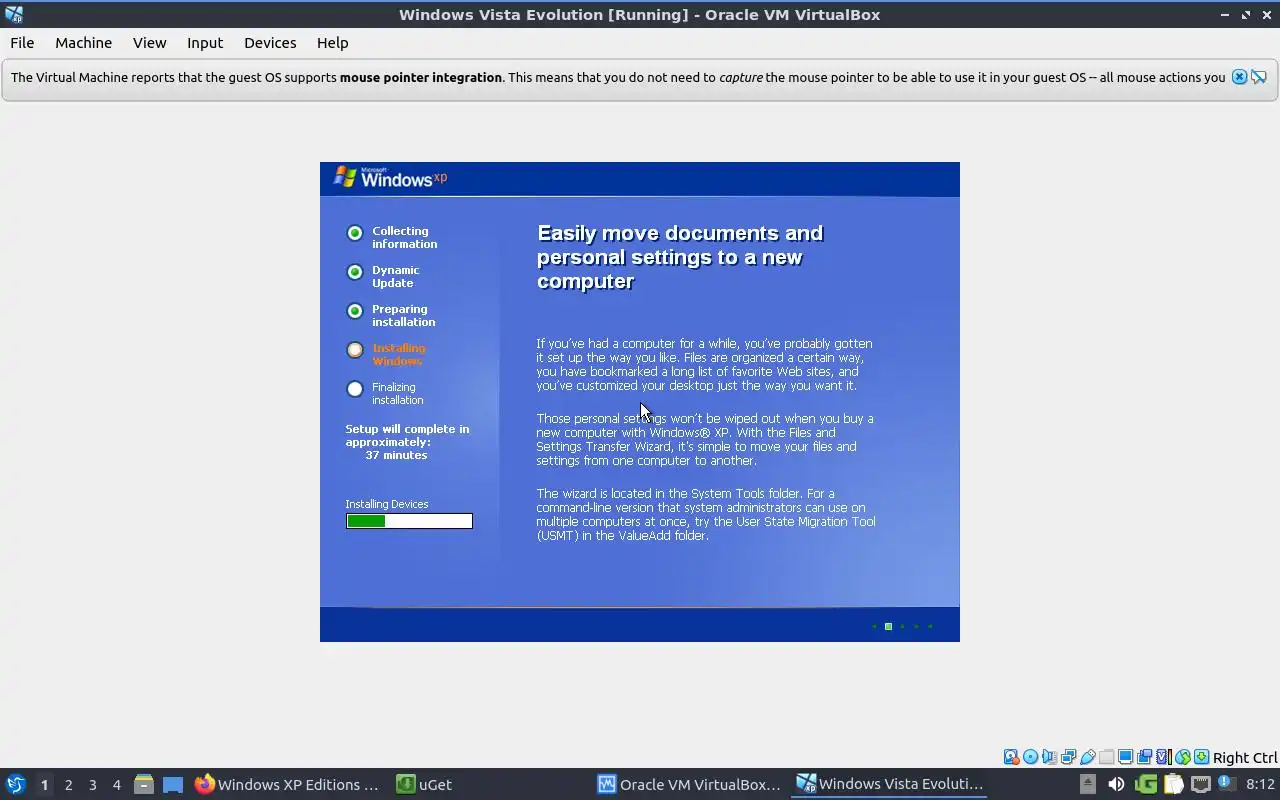
Task: Click the clipboard manager tray icon
Action: [1173, 784]
